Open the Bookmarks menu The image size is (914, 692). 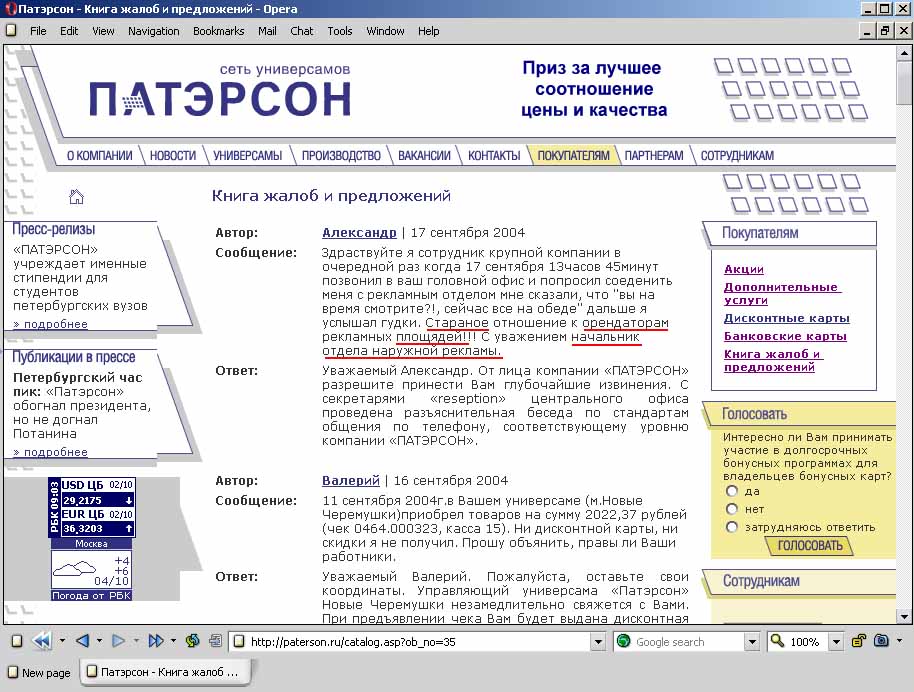coord(218,31)
